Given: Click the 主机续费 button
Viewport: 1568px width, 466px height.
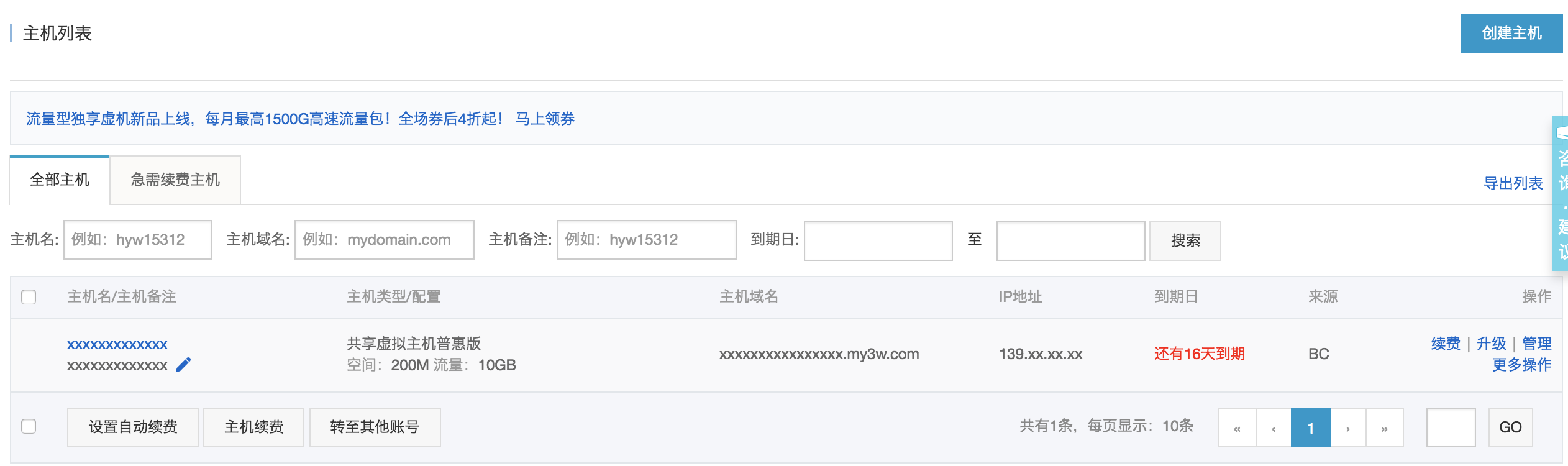Looking at the screenshot, I should 253,427.
